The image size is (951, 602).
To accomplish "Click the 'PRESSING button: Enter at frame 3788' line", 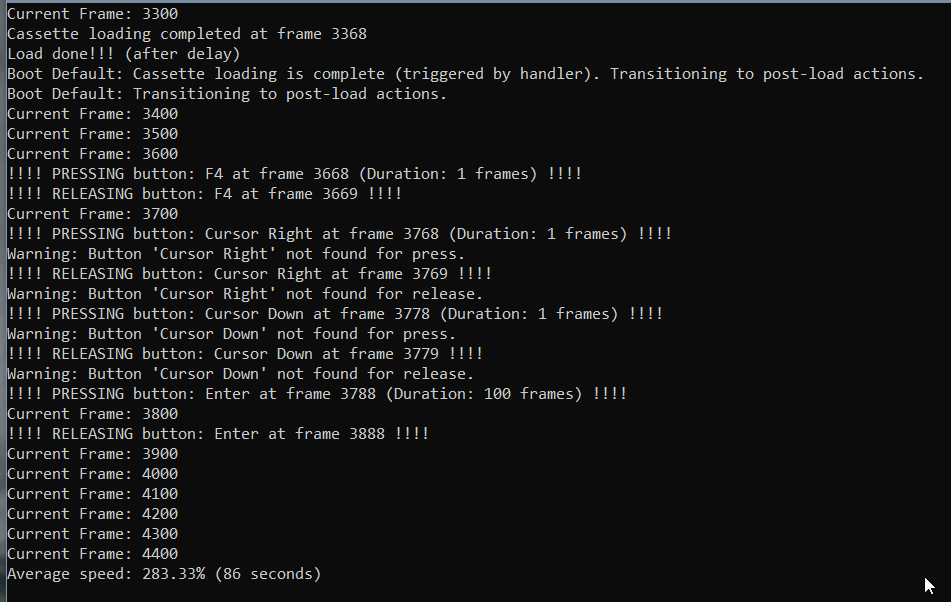I will point(317,394).
